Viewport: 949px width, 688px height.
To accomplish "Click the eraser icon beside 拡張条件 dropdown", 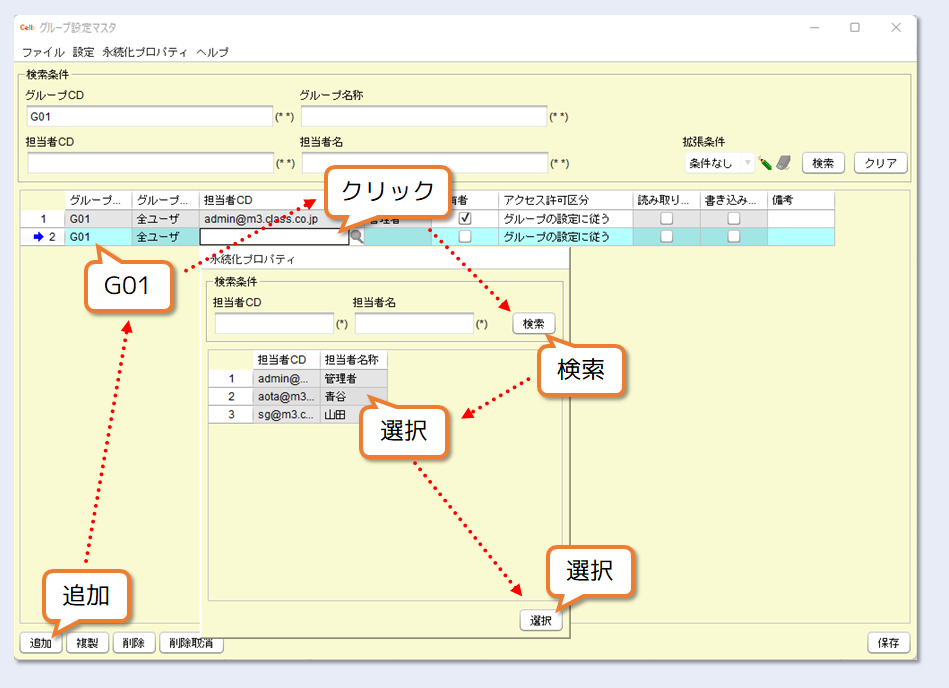I will tap(783, 163).
